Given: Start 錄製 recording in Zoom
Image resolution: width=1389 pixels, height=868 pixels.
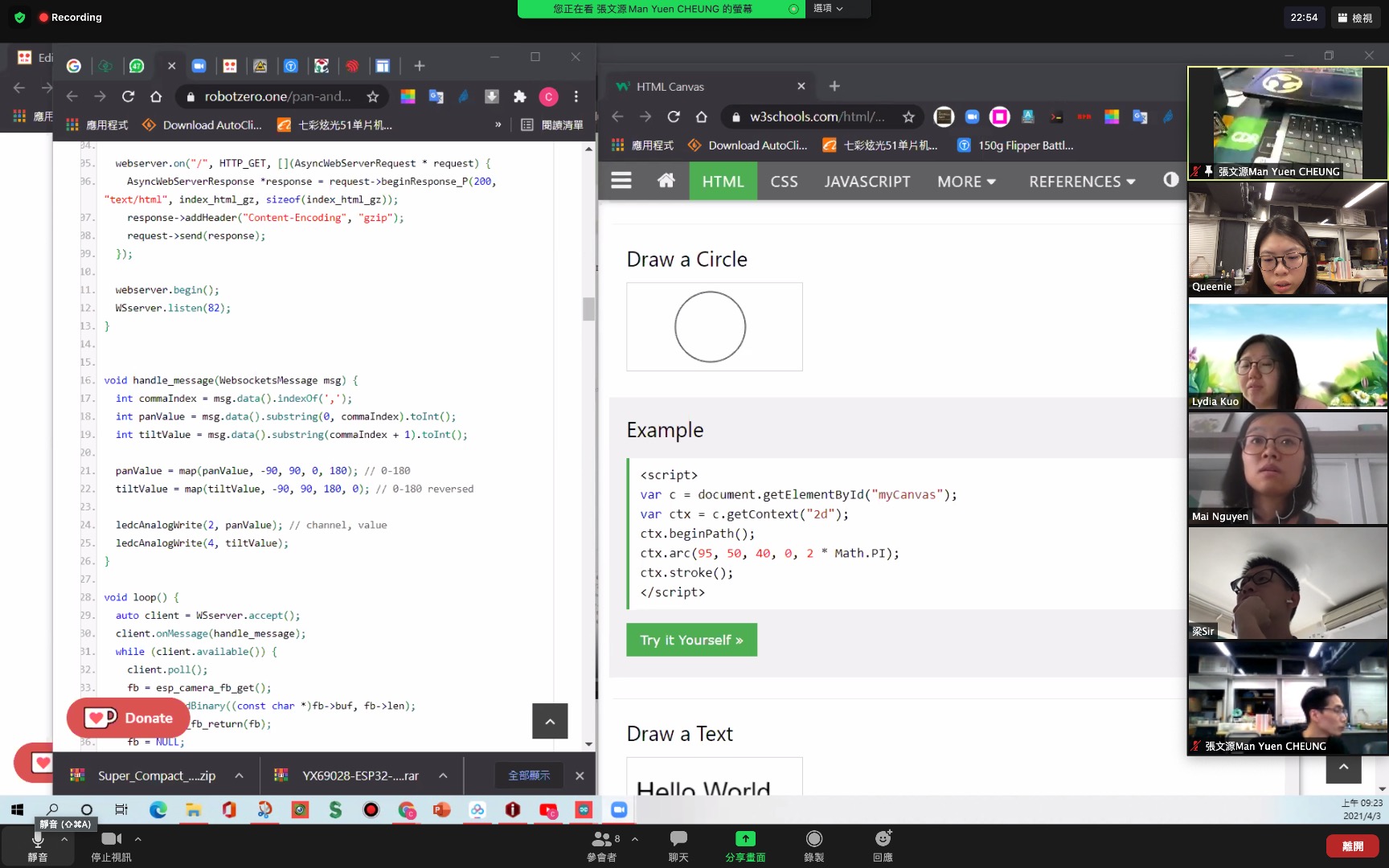Looking at the screenshot, I should coord(814,847).
